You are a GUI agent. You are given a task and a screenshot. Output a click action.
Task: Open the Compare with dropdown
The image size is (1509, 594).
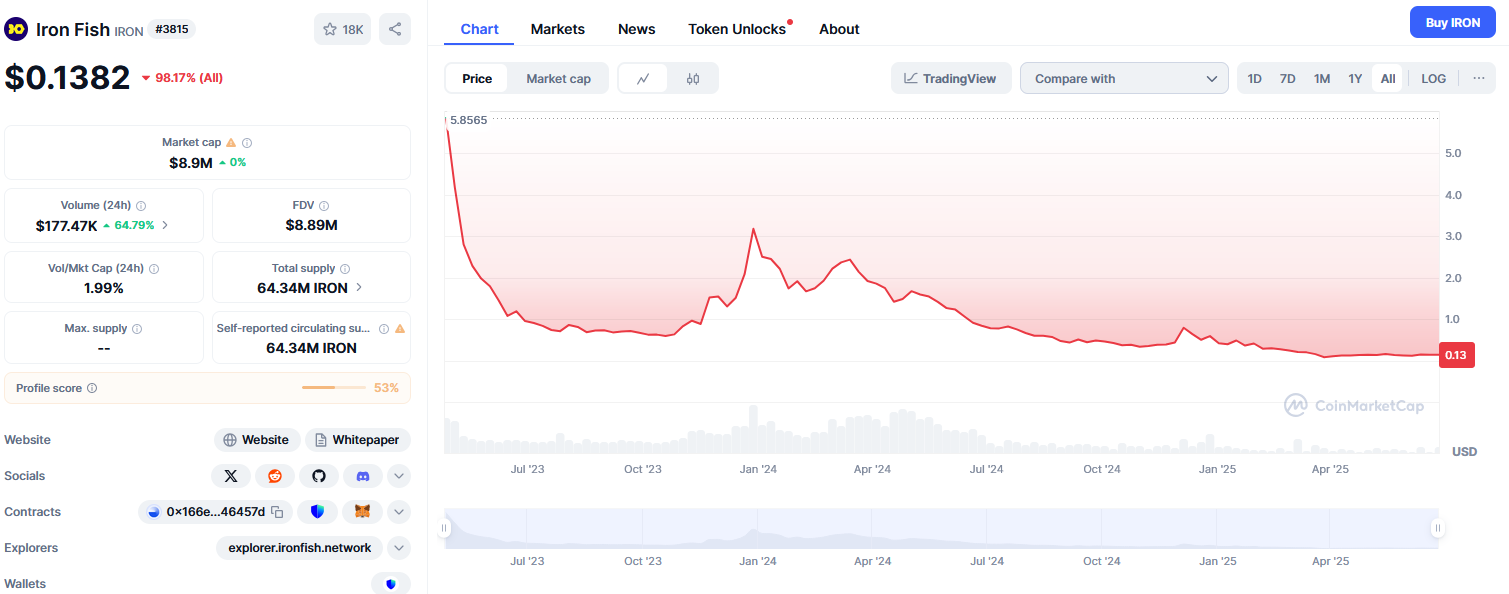click(x=1123, y=77)
